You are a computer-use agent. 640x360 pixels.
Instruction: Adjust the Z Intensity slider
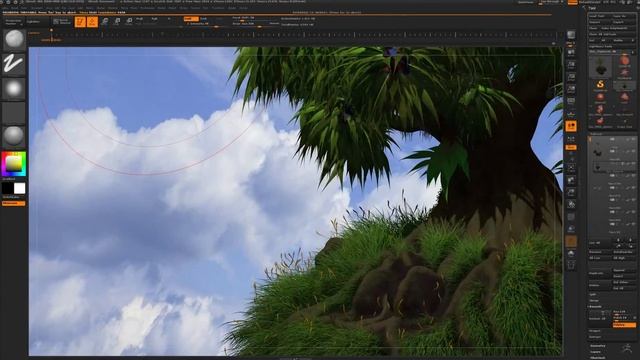205,24
